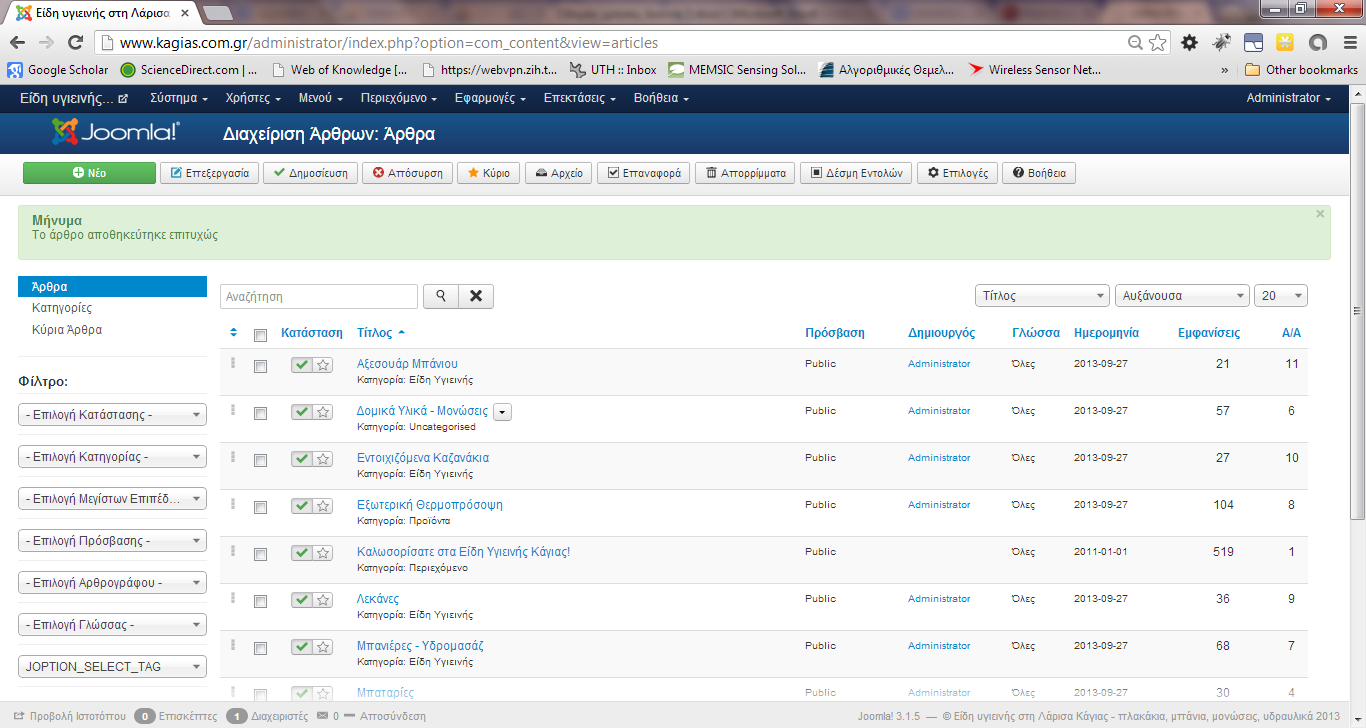
Task: Toggle published checkmark for Καλωσορίσατε article
Action: (x=302, y=553)
